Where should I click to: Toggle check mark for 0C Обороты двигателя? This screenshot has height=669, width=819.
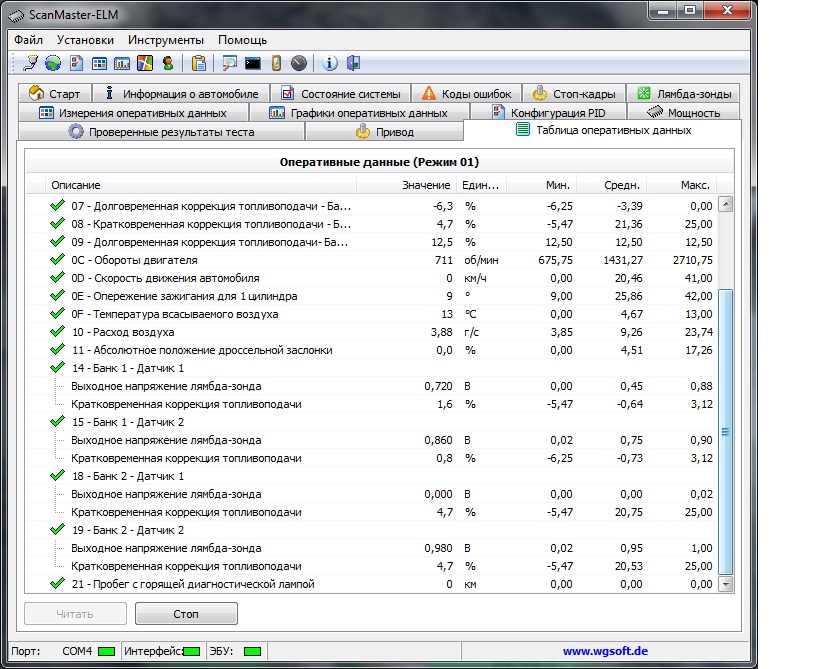point(57,260)
